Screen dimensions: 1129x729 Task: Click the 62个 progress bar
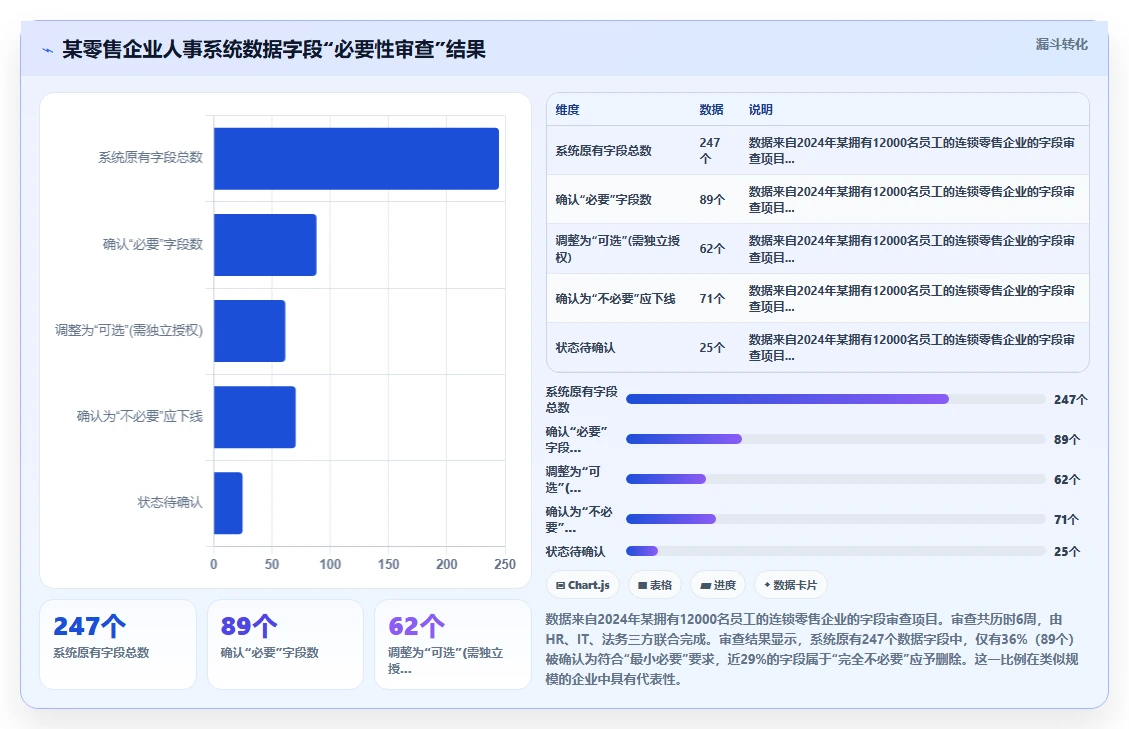tap(835, 479)
